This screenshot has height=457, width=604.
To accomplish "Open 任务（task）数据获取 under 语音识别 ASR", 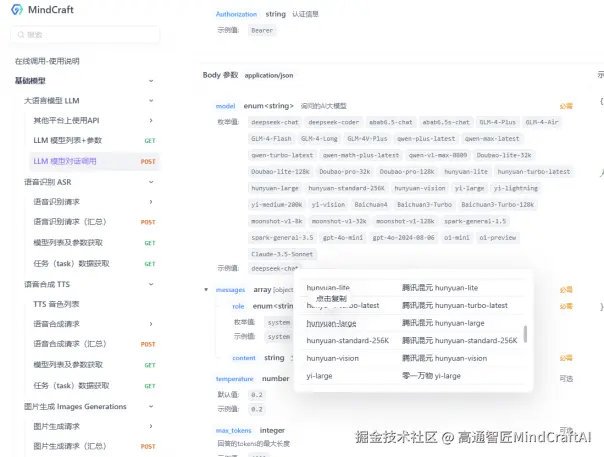I will [94, 264].
